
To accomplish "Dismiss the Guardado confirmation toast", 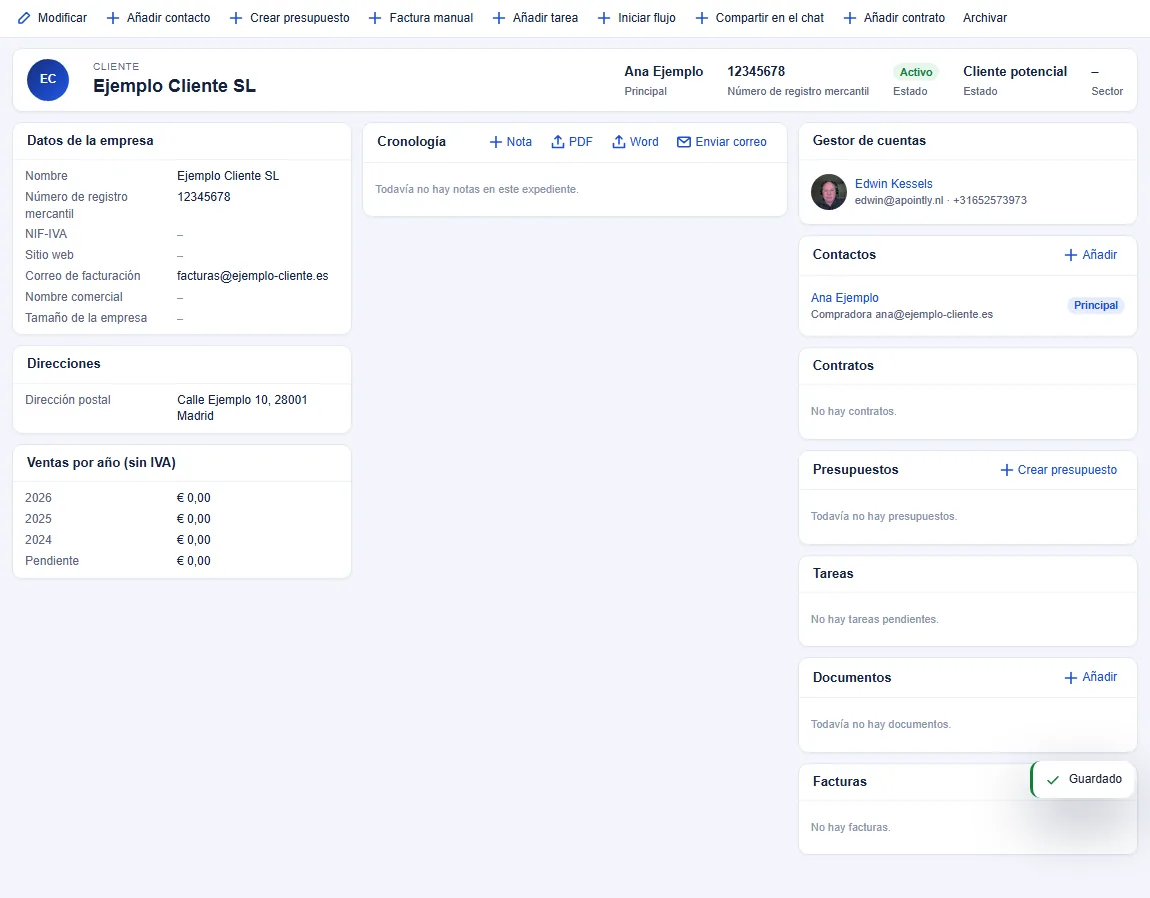I will coord(1083,779).
